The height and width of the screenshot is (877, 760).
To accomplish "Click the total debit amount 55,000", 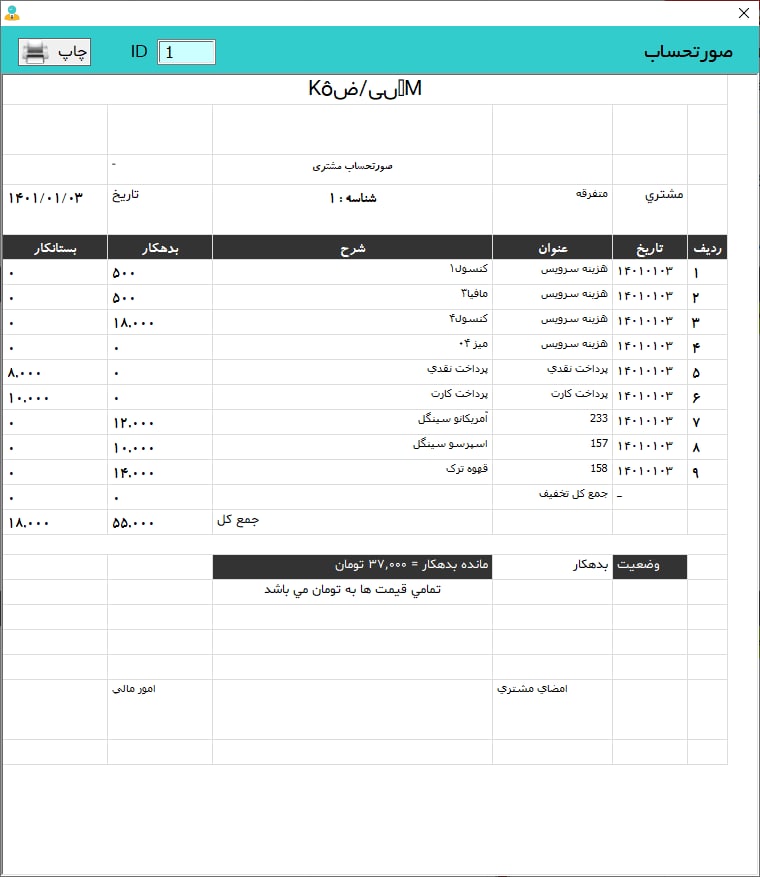I will [133, 522].
